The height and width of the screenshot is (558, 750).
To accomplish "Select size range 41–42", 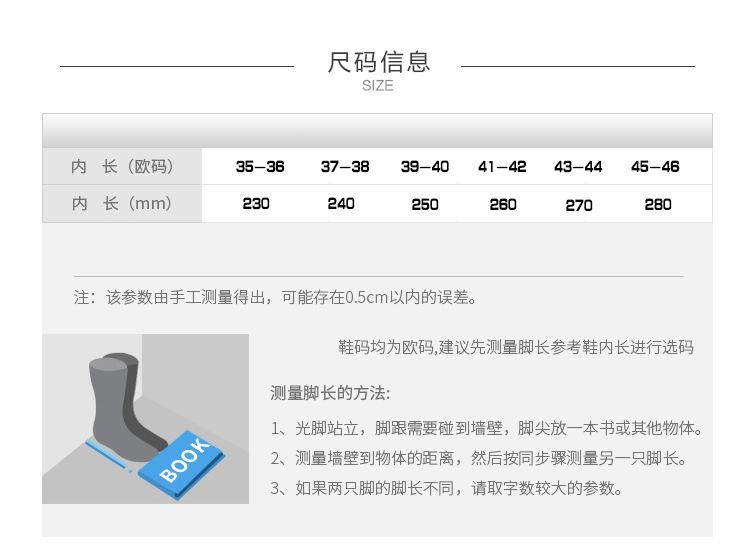I will pyautogui.click(x=502, y=166).
